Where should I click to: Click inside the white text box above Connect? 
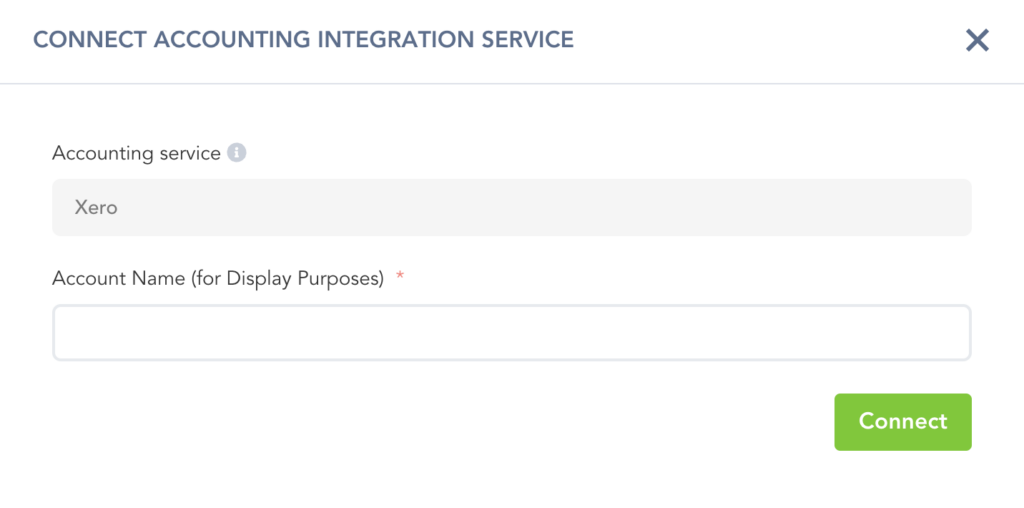coord(511,333)
